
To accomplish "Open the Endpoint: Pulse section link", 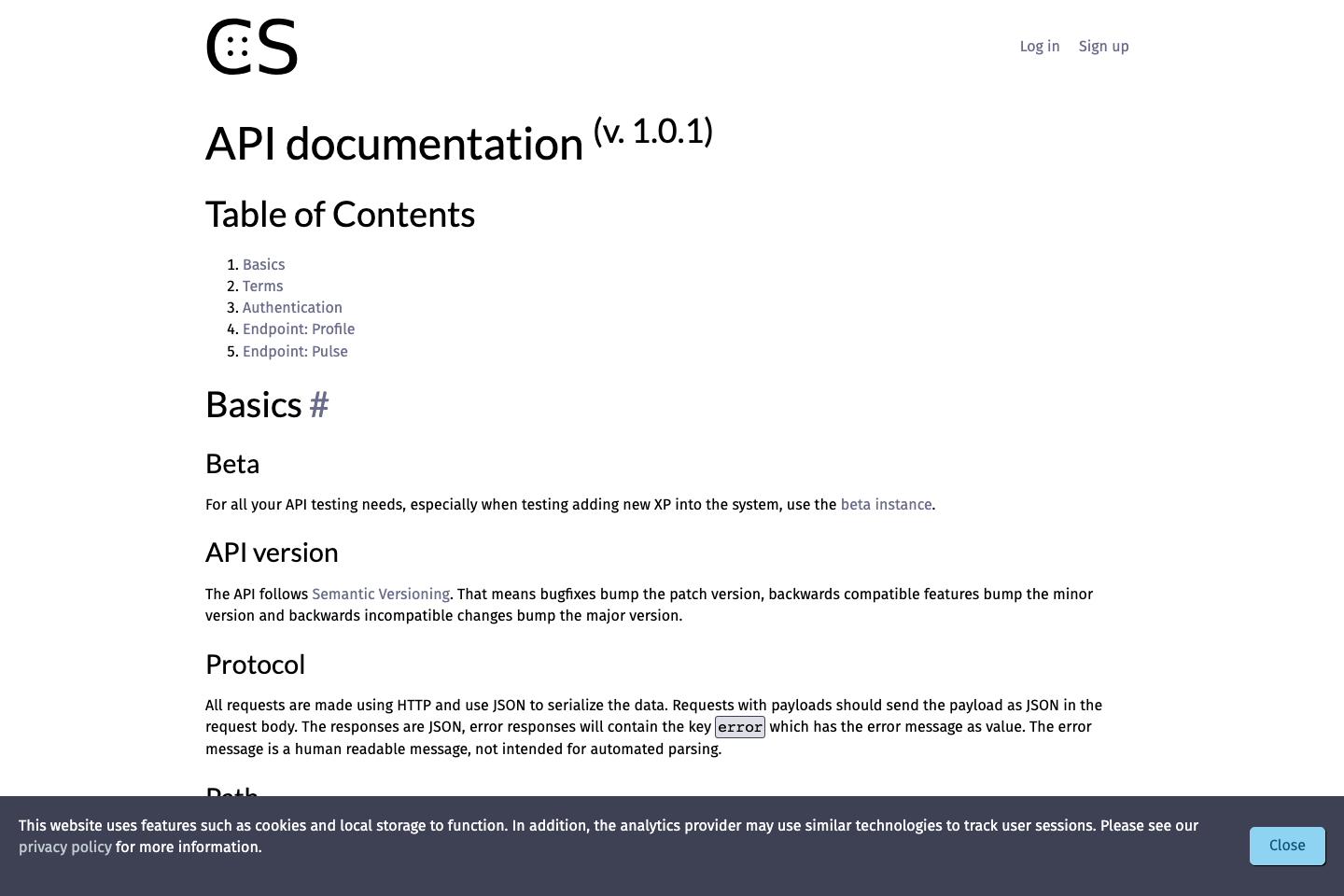I will 295,352.
